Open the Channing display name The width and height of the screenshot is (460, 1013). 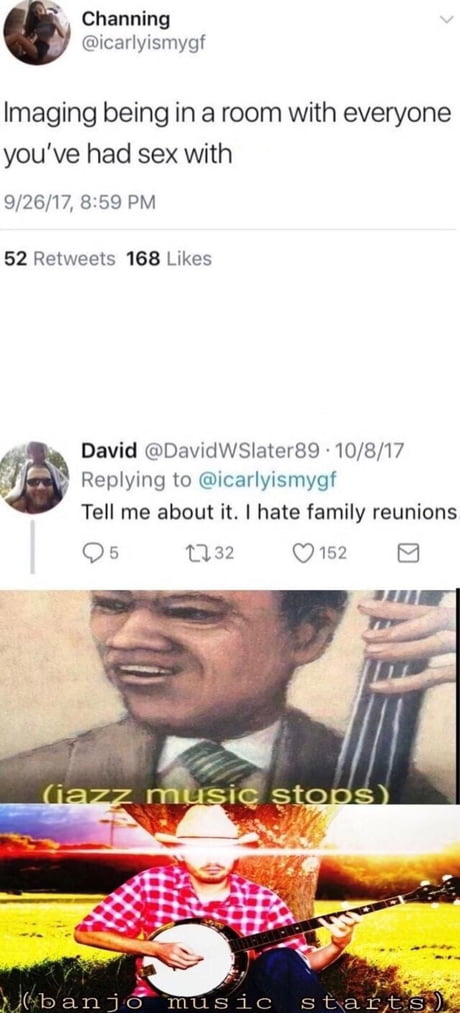pyautogui.click(x=125, y=19)
